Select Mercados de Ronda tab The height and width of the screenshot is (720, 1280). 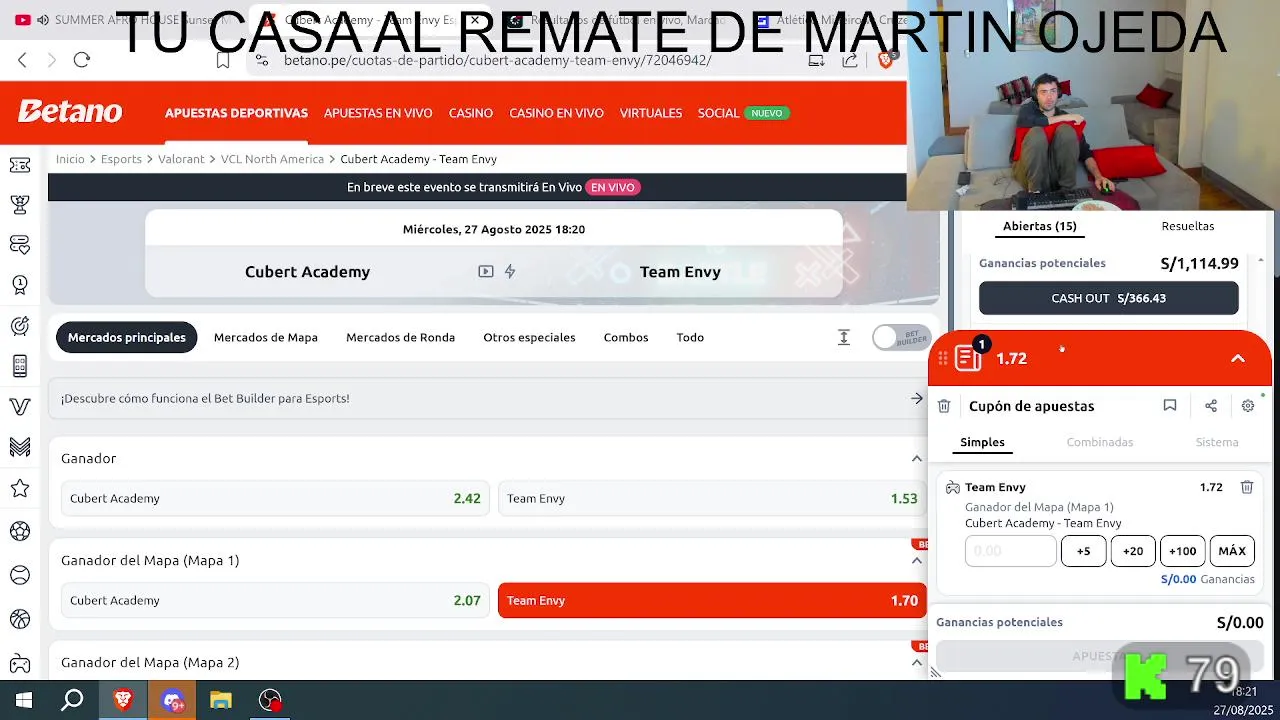coord(400,337)
